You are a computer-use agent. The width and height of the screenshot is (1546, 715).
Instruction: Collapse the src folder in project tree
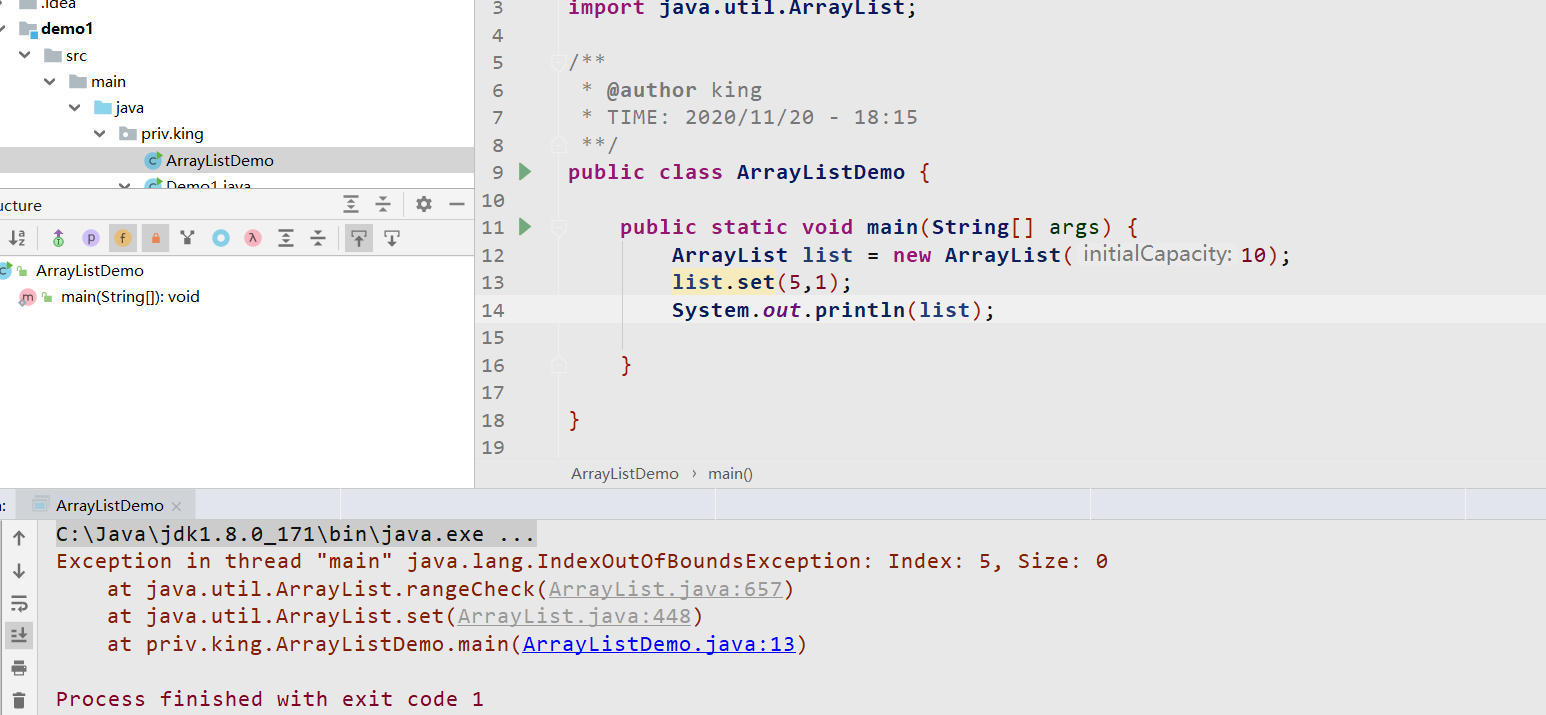24,56
